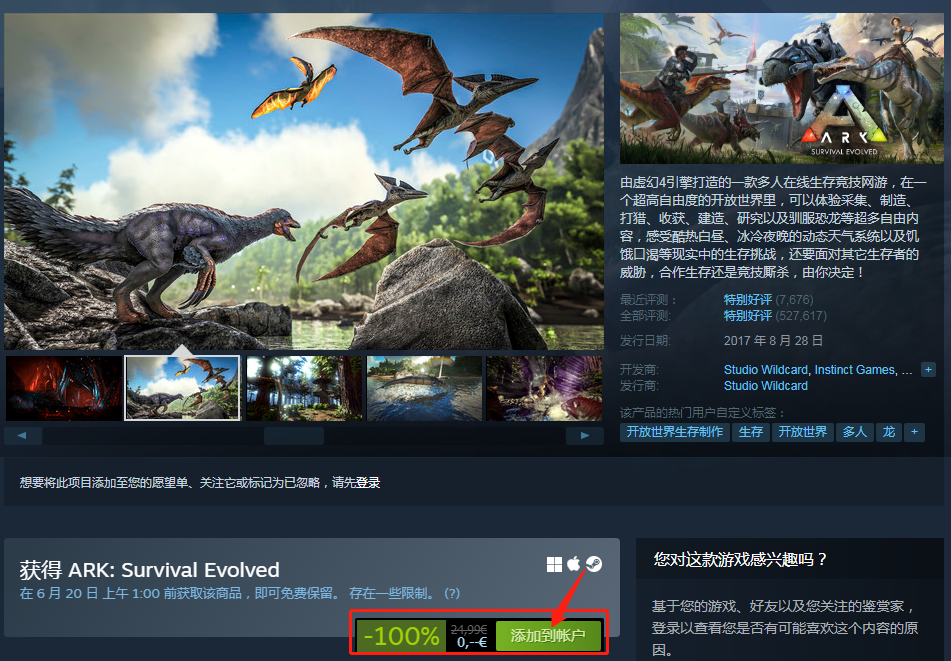Select the 开放世界 tag
Viewport: 951px width, 661px height.
802,432
